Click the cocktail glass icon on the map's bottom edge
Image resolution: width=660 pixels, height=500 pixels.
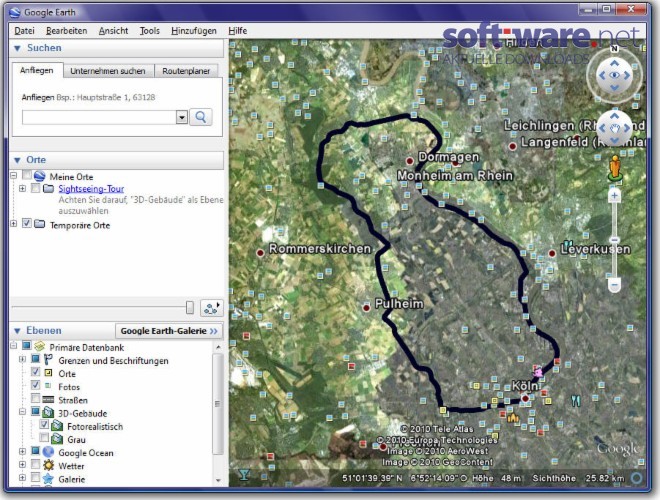coord(243,475)
